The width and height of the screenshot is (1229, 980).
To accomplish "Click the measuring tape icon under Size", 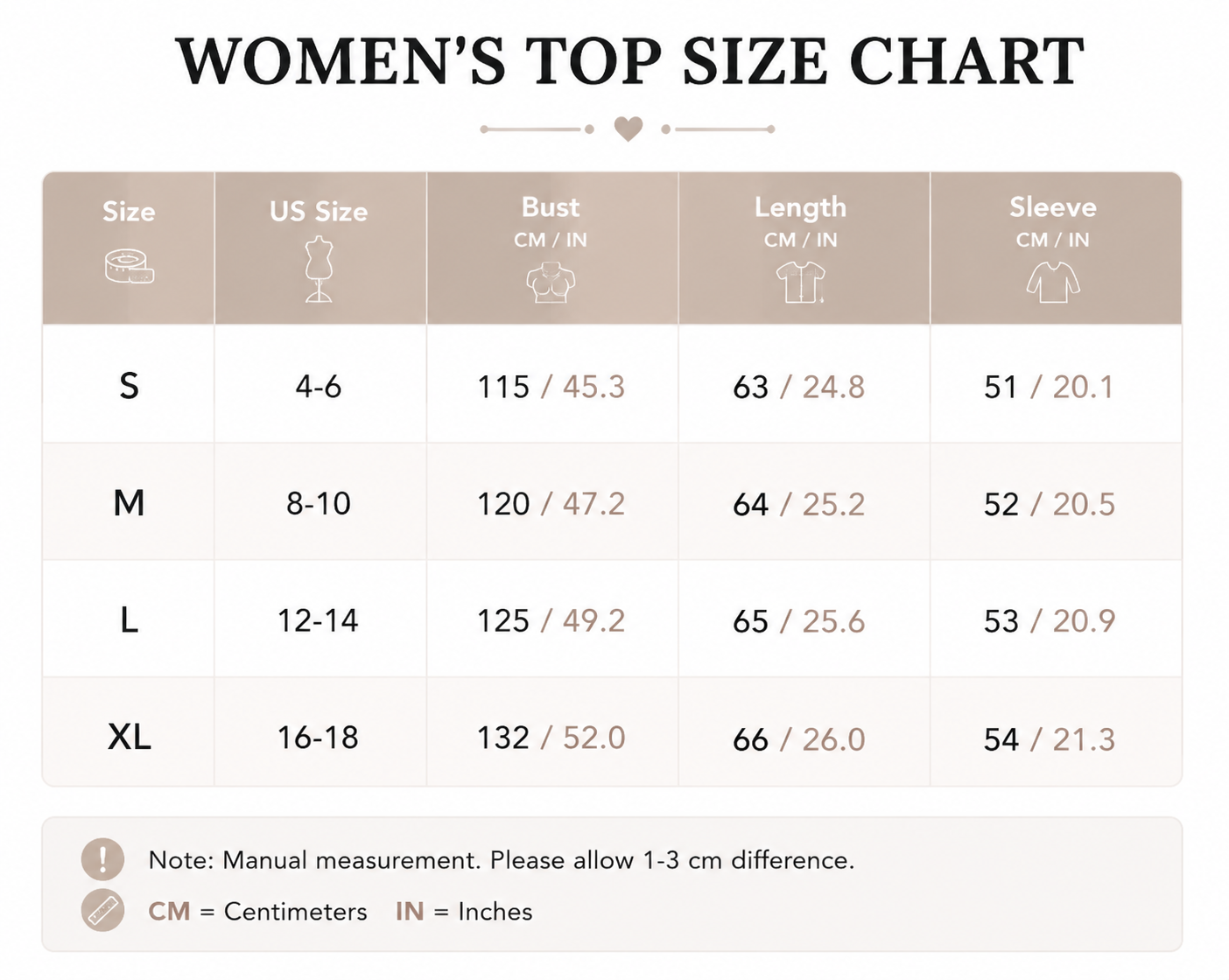I will pos(130,267).
